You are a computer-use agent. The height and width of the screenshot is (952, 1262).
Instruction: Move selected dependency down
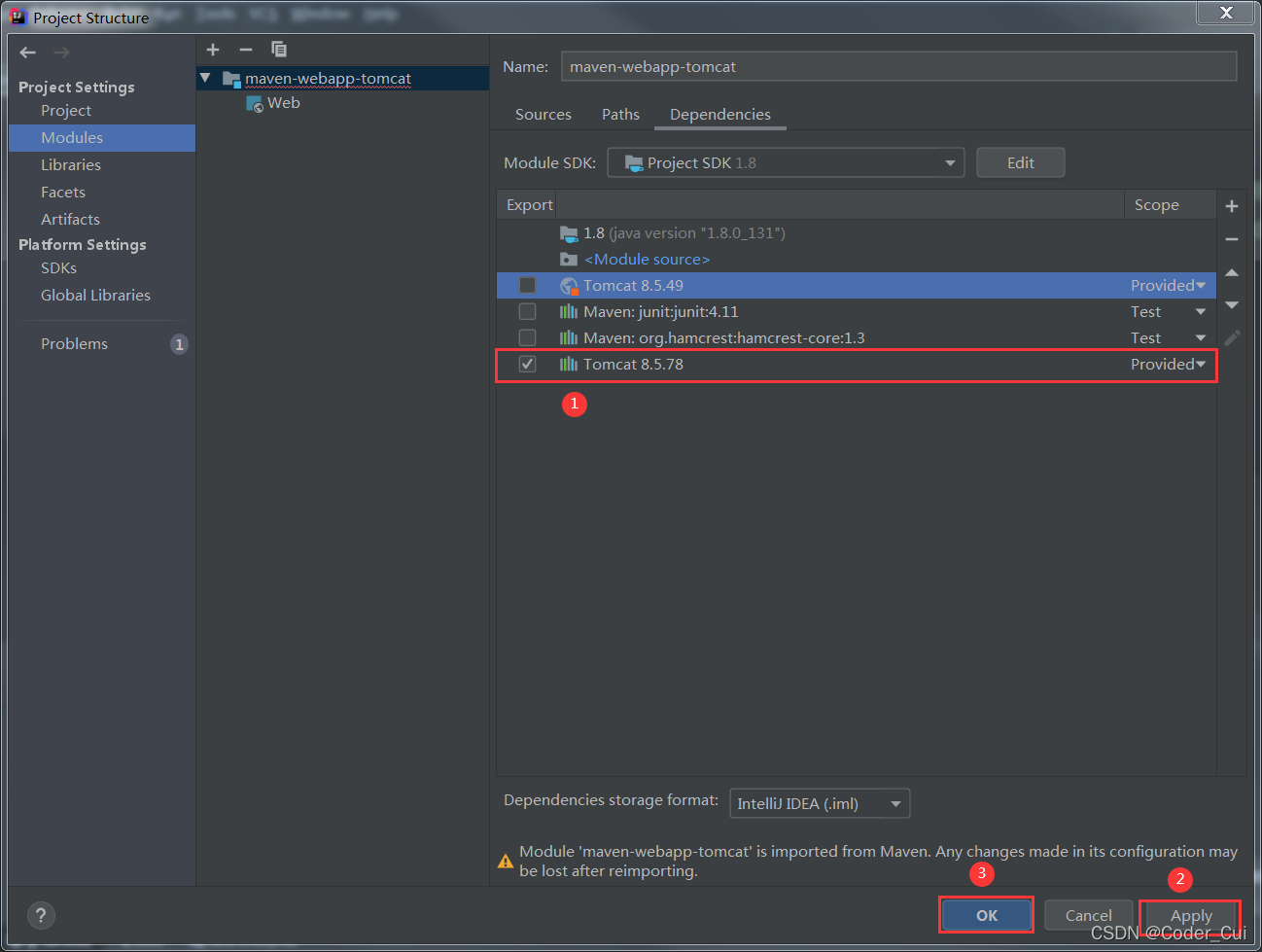1232,305
